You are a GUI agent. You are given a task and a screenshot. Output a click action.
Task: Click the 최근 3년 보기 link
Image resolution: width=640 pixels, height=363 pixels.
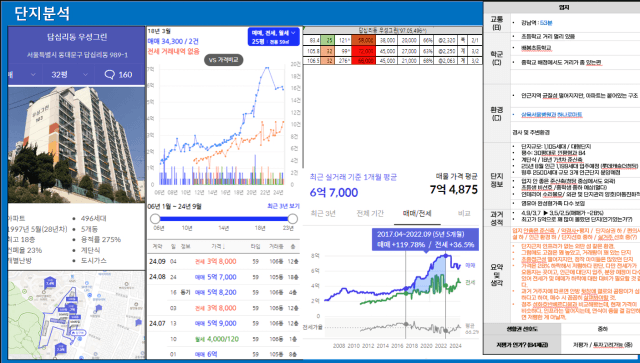point(283,206)
